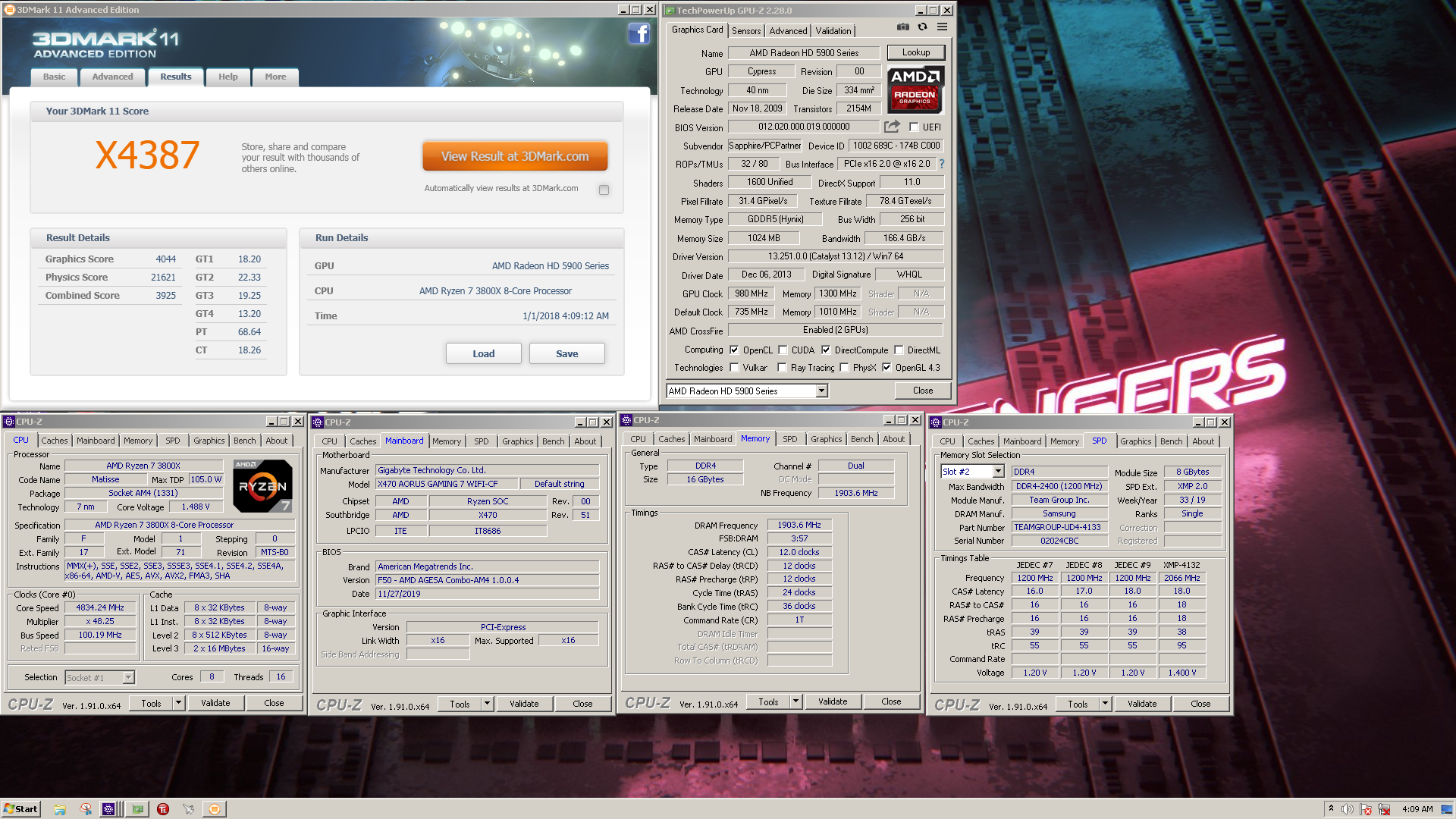Toggle the OpenCL checkbox
Viewport: 1456px width, 819px height.
pyautogui.click(x=734, y=350)
